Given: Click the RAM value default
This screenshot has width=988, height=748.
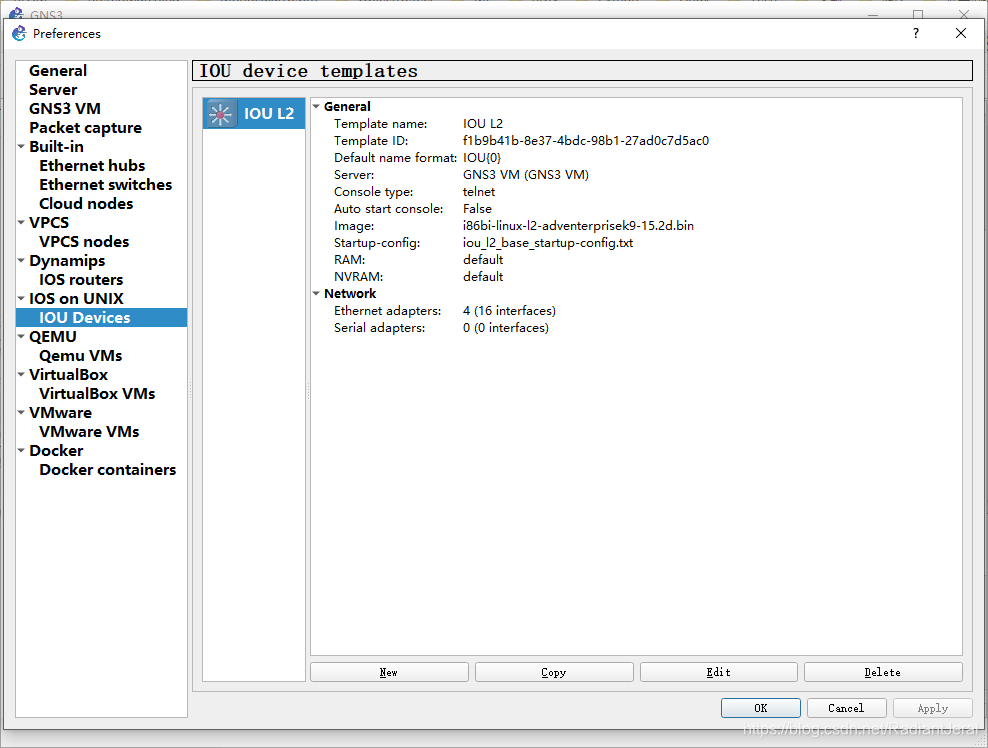Looking at the screenshot, I should (483, 260).
